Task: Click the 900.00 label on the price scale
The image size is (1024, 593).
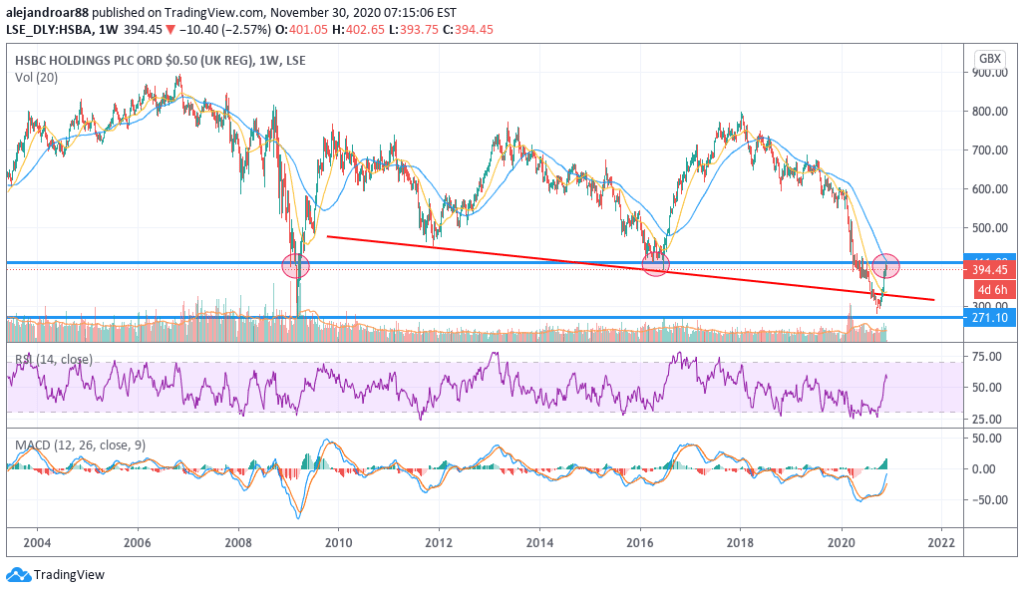Action: tap(989, 72)
